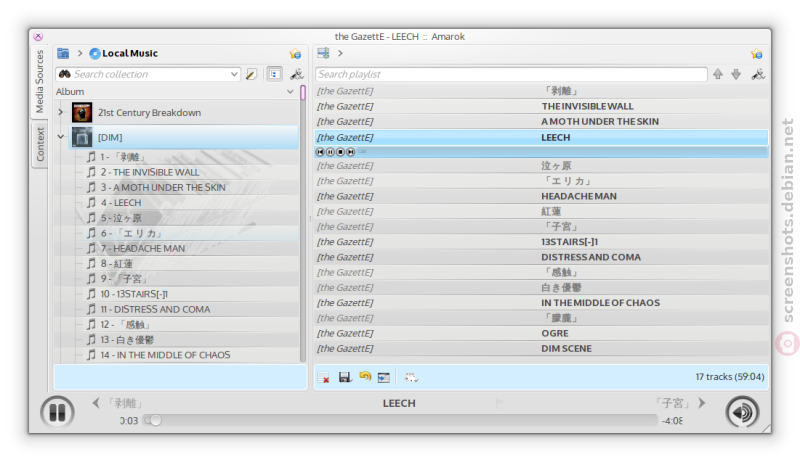Click the inline next track button under LEECH
The image size is (800, 462).
351,152
